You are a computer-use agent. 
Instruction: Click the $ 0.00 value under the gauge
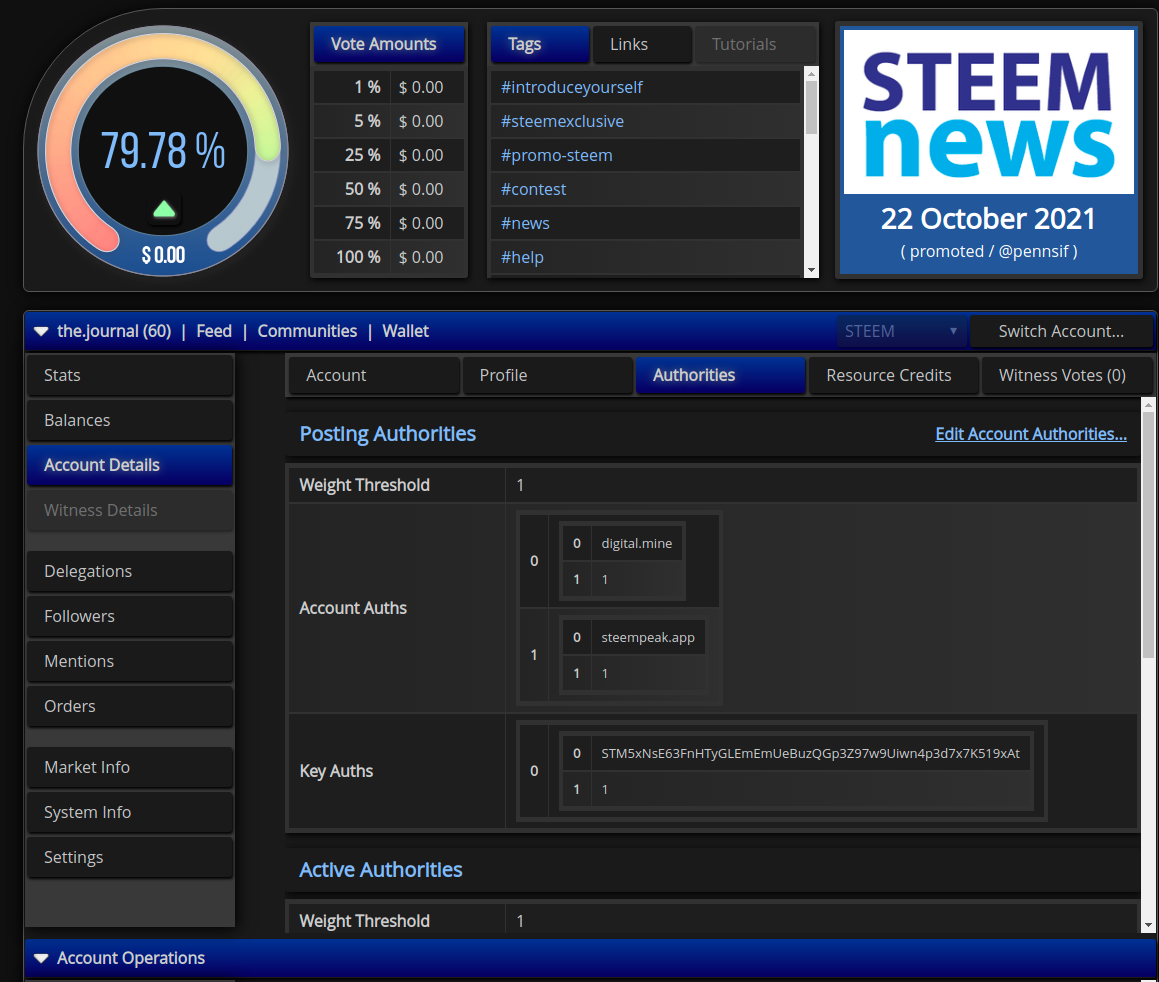(163, 256)
